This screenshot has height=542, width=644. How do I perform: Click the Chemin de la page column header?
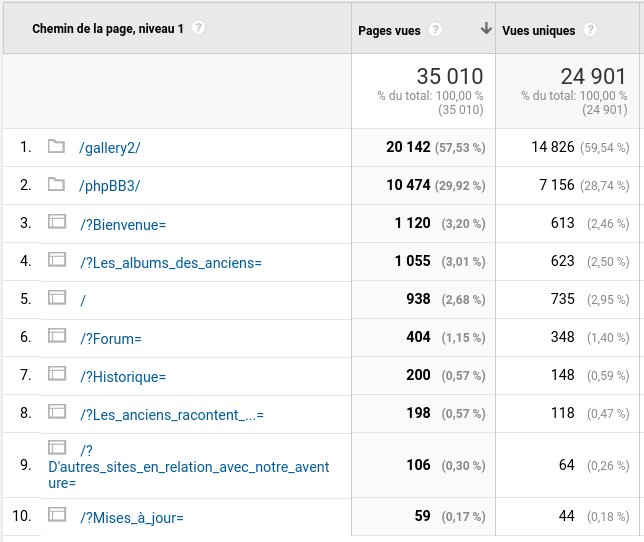pos(109,29)
